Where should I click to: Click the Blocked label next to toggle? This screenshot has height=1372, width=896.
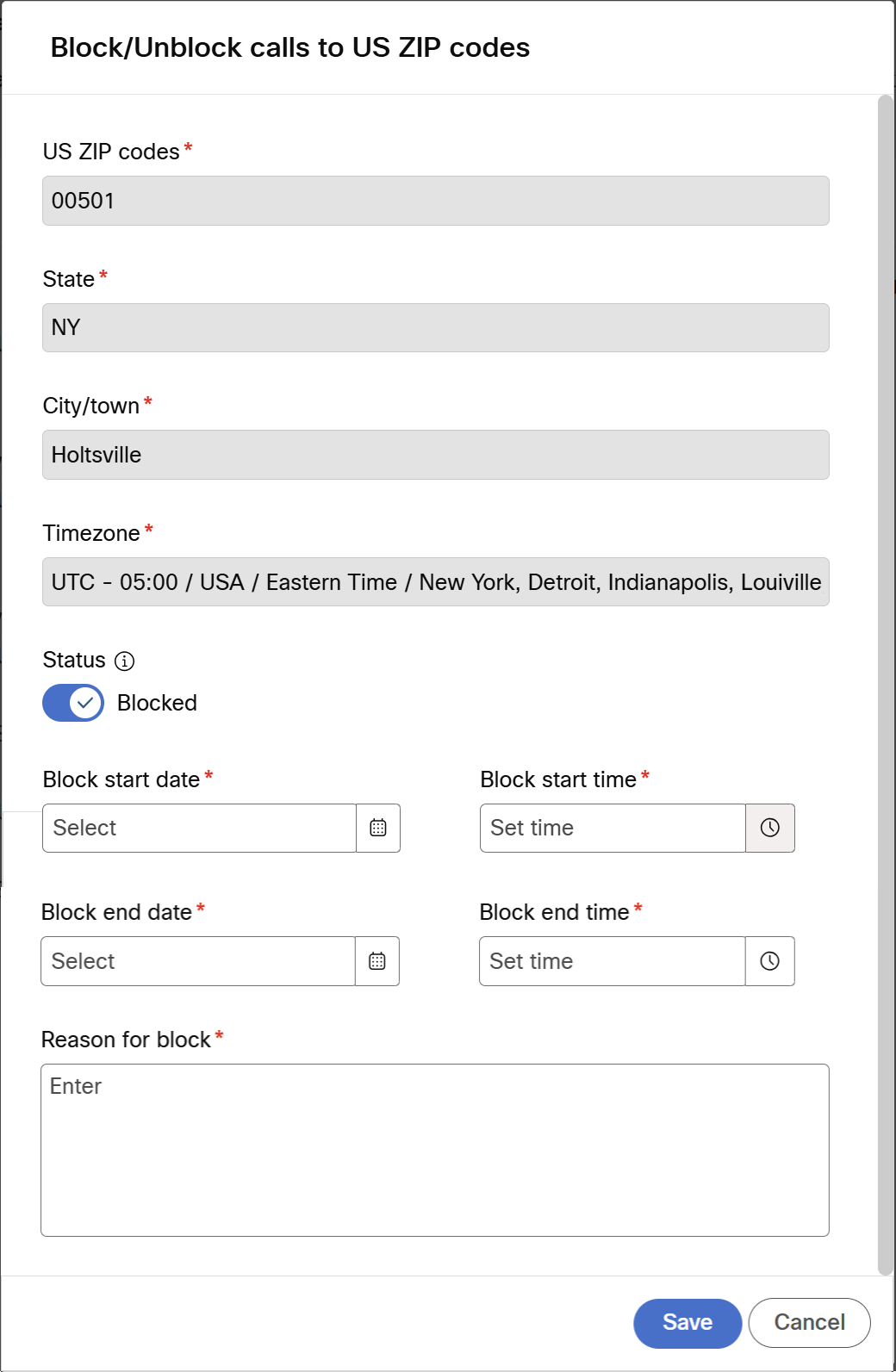(157, 703)
